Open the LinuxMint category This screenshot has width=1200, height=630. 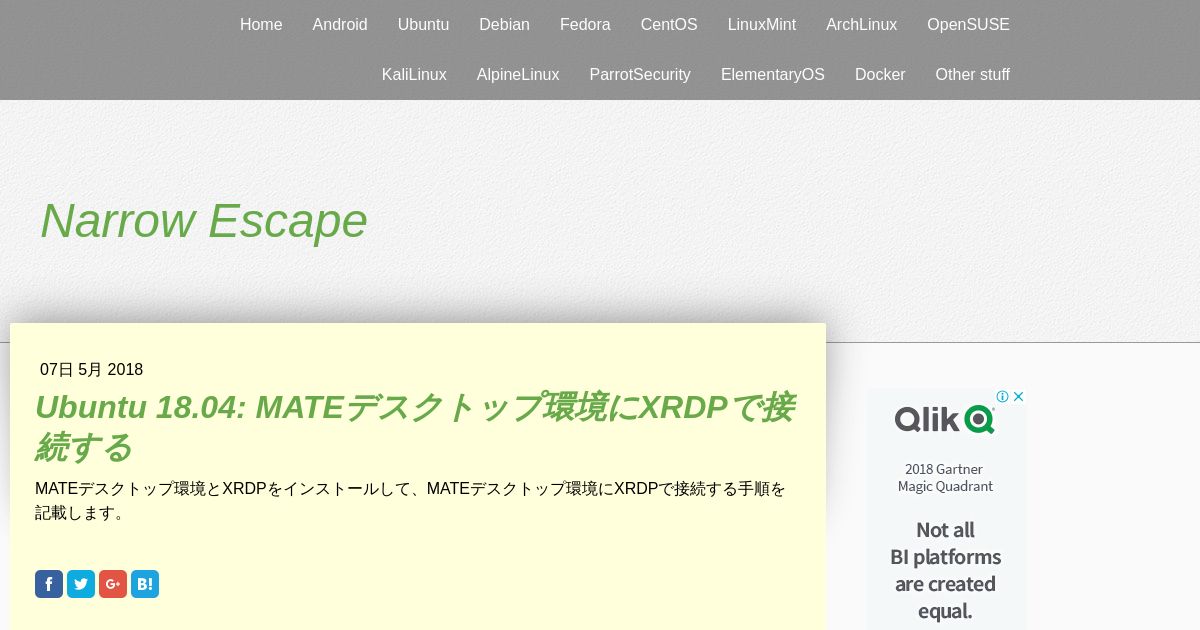[762, 25]
